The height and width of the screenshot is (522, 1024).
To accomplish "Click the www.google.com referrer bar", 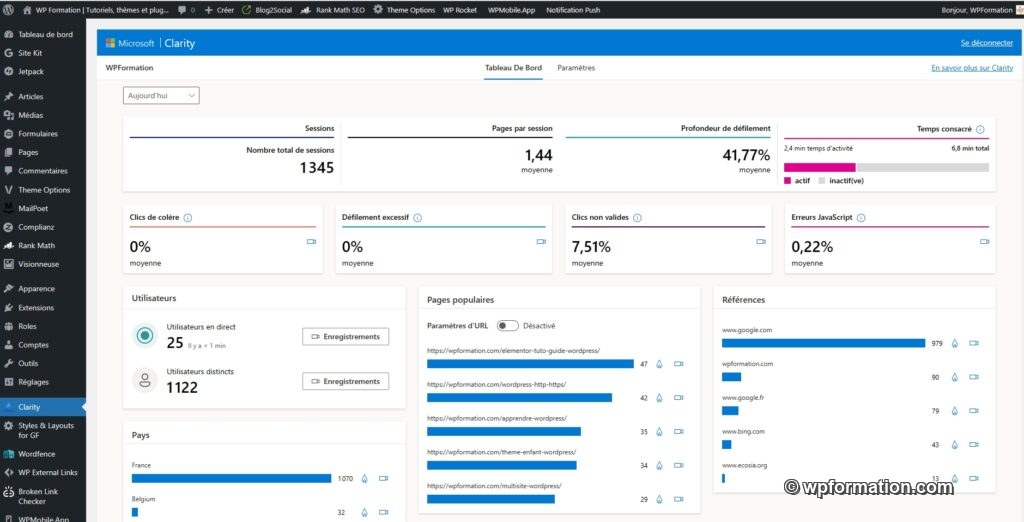I will pyautogui.click(x=824, y=343).
